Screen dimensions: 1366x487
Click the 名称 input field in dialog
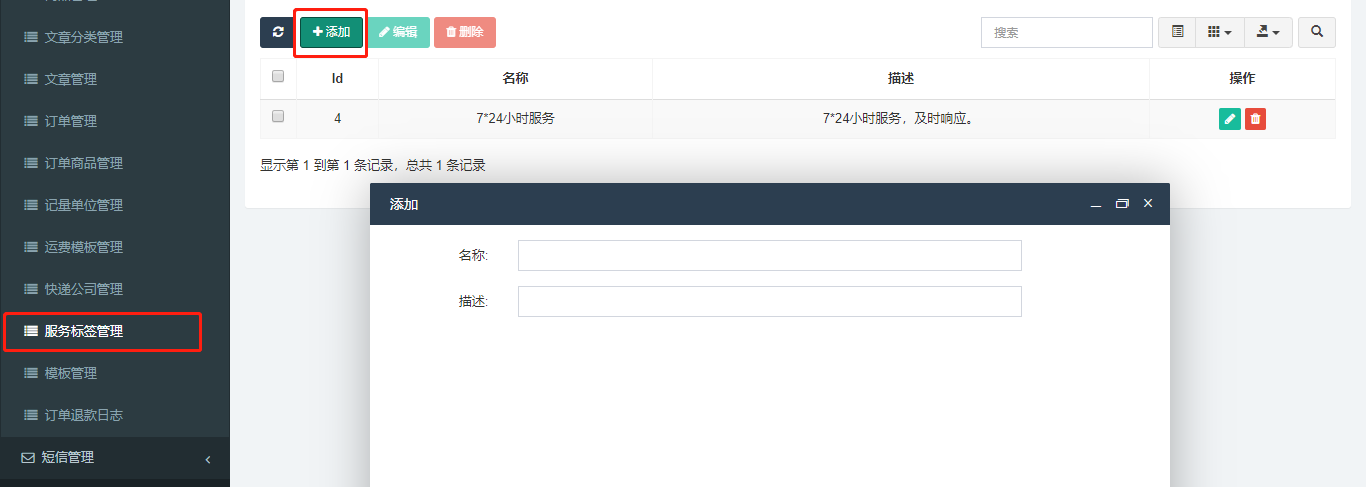(769, 255)
